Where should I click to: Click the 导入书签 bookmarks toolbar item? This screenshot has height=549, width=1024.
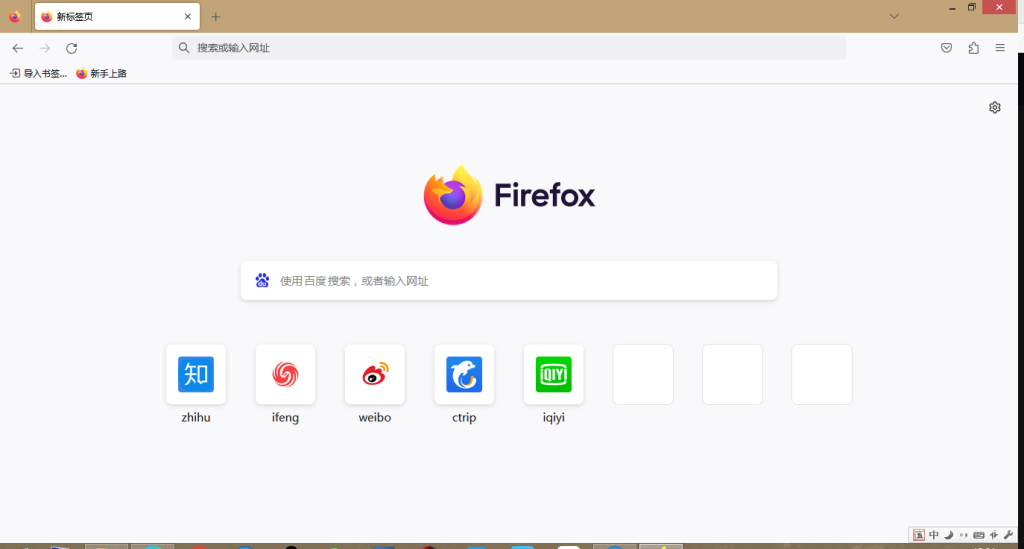(x=38, y=74)
